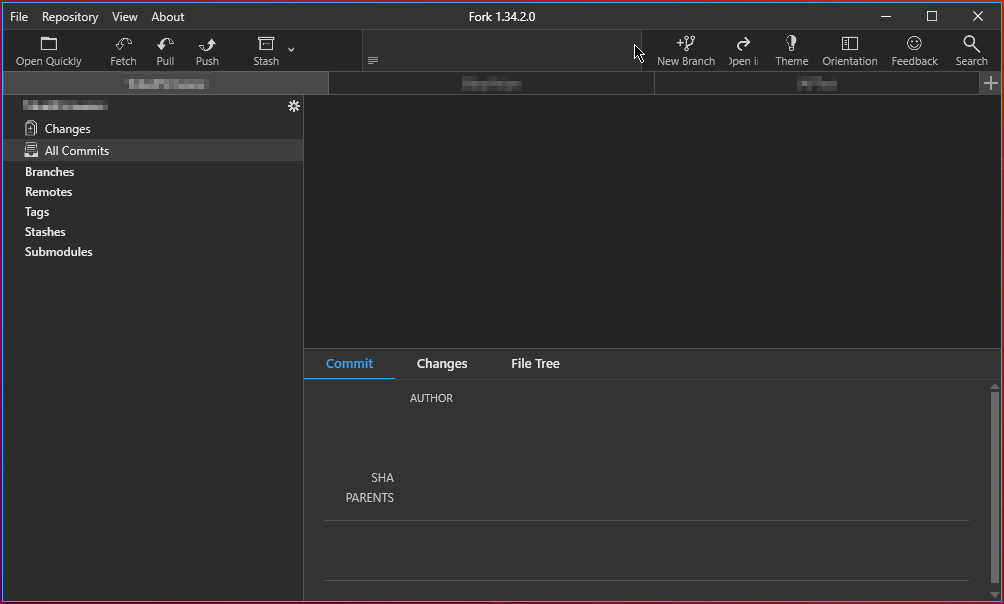
Task: Open the About menu
Action: [167, 17]
